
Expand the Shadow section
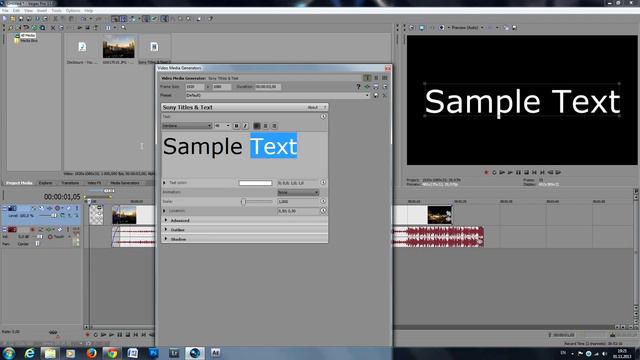coord(166,239)
